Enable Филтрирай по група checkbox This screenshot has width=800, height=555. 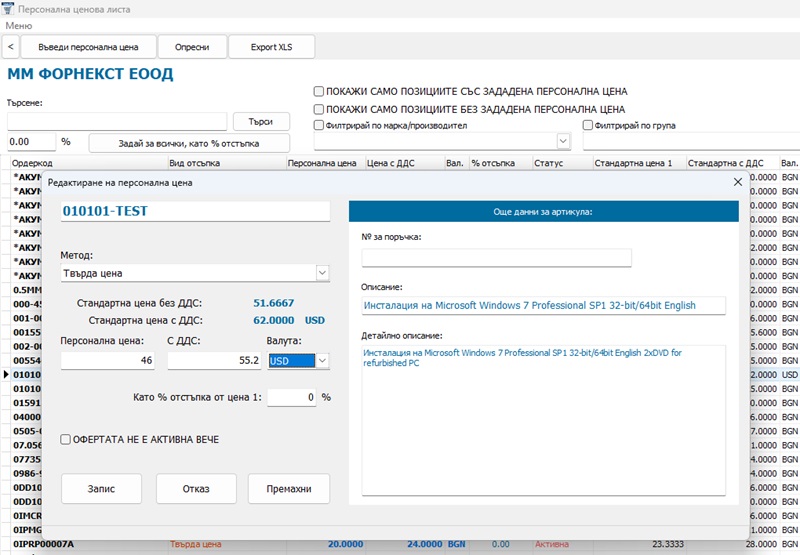coord(588,125)
